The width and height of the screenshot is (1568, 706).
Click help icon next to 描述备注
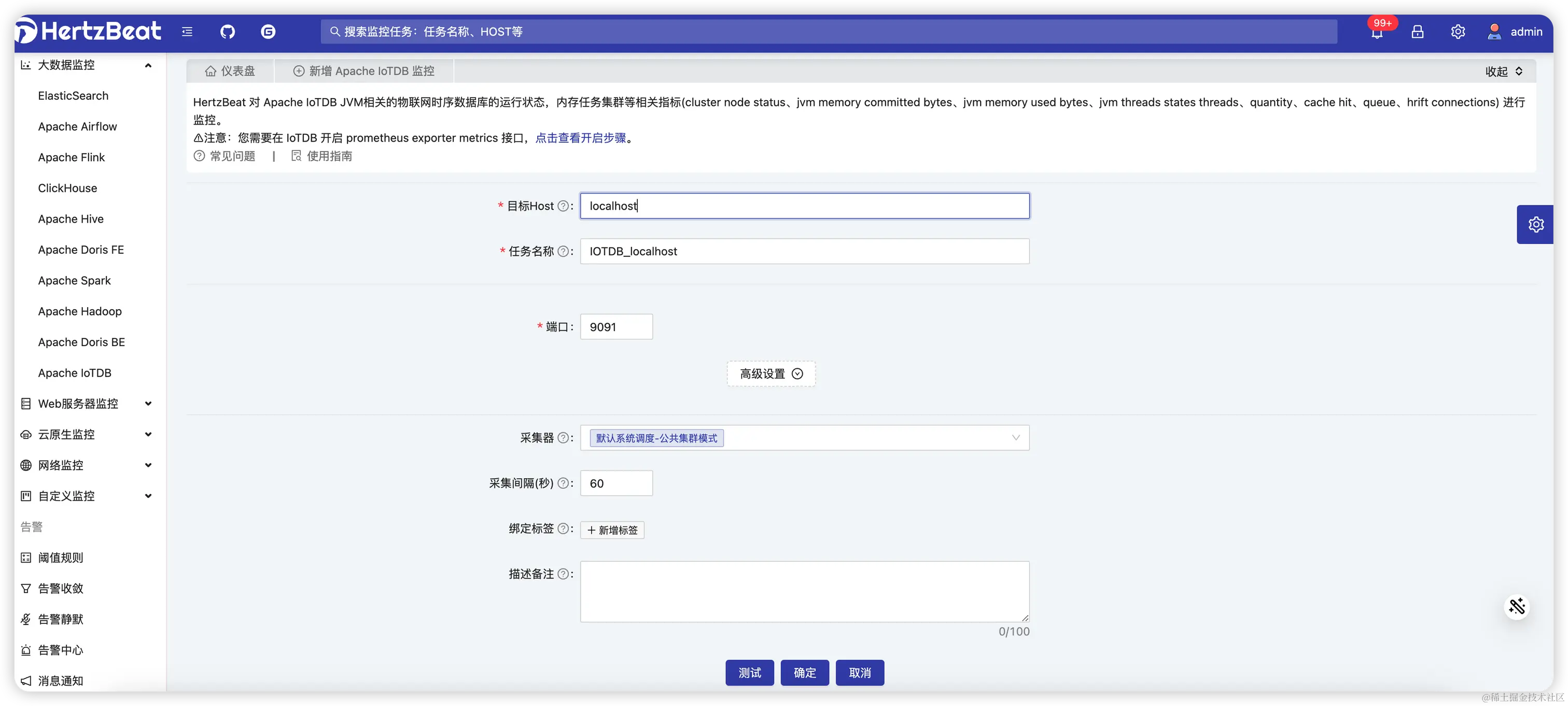[x=563, y=574]
